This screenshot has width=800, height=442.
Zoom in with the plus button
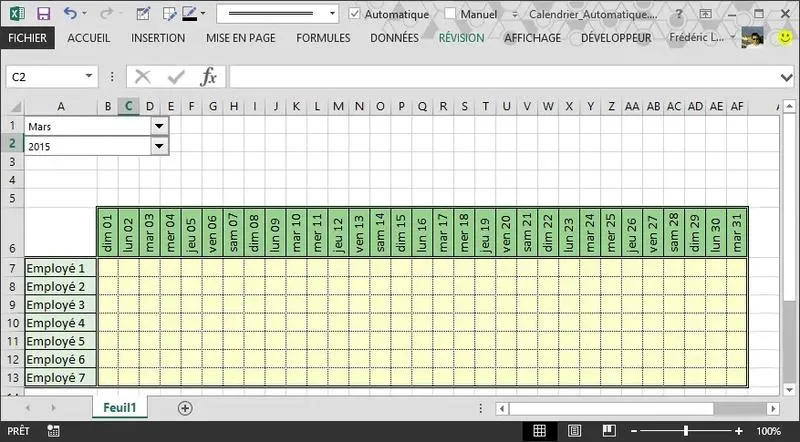pyautogui.click(x=739, y=432)
